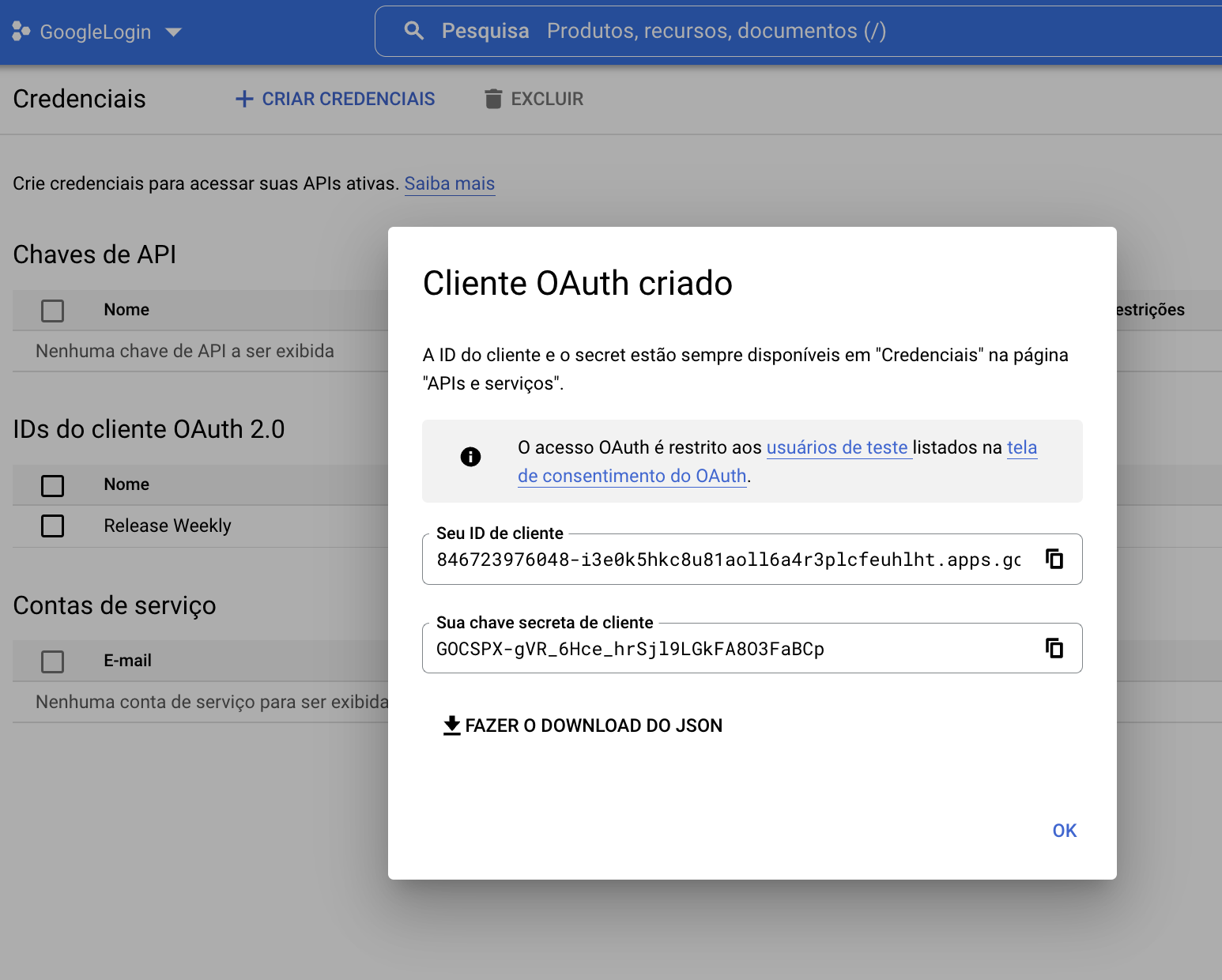Click the info icon in OAuth notice

(x=470, y=456)
